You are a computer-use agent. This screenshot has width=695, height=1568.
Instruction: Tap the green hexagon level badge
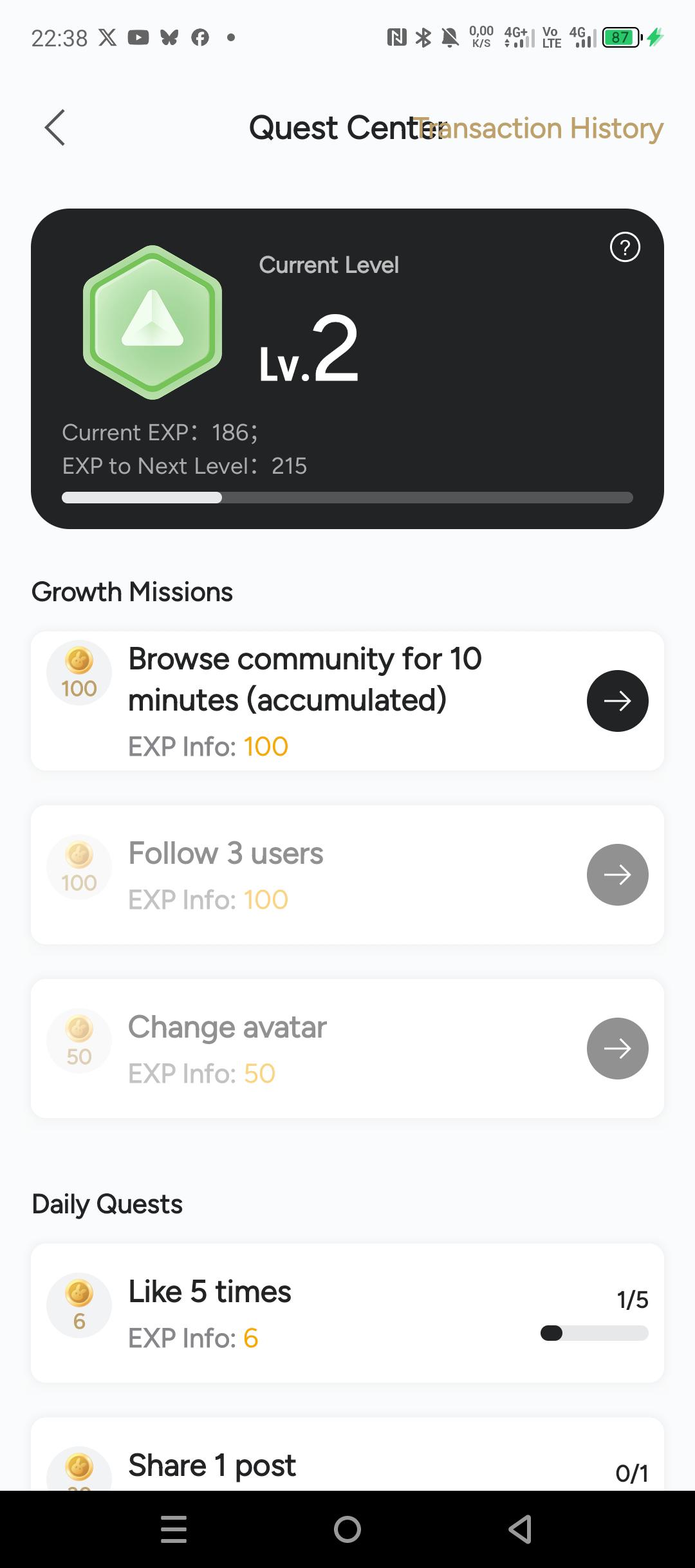click(153, 322)
